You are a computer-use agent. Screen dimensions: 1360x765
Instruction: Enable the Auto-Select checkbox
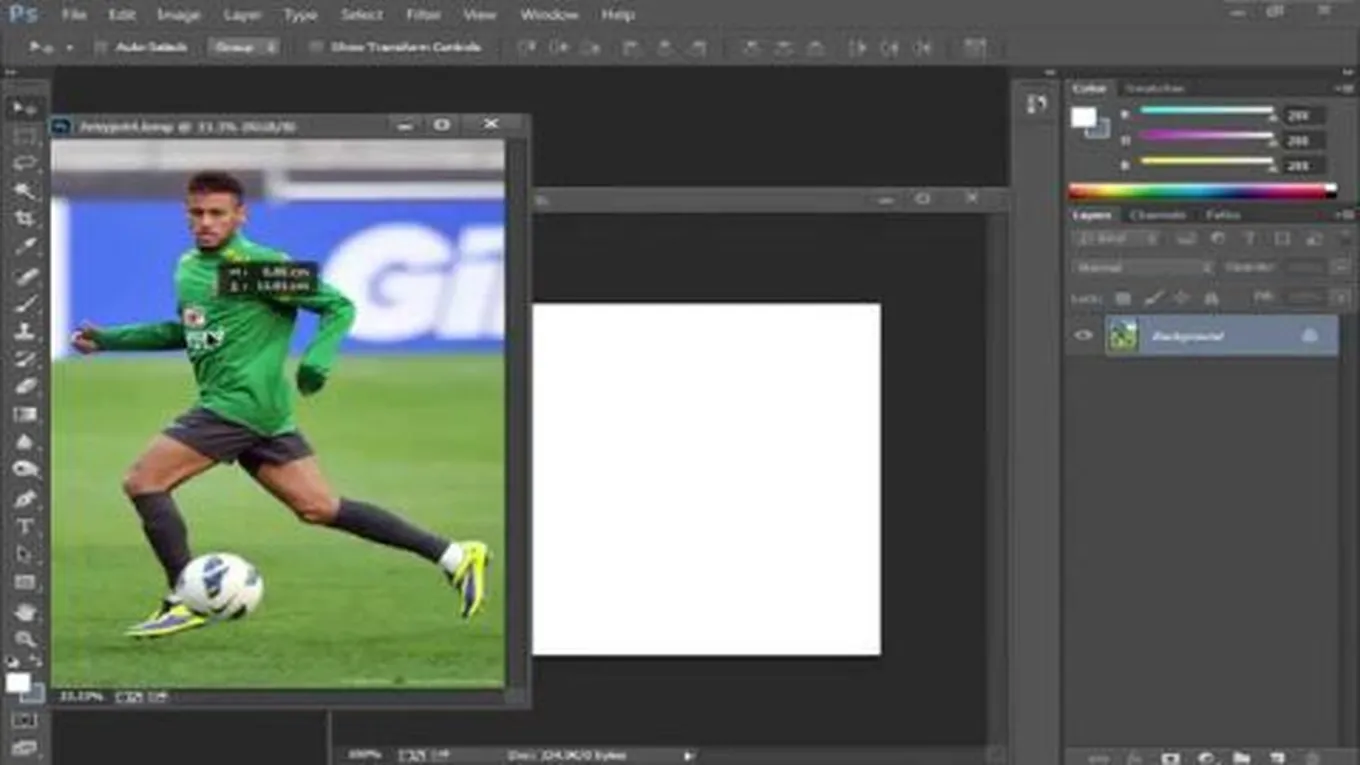pos(100,47)
